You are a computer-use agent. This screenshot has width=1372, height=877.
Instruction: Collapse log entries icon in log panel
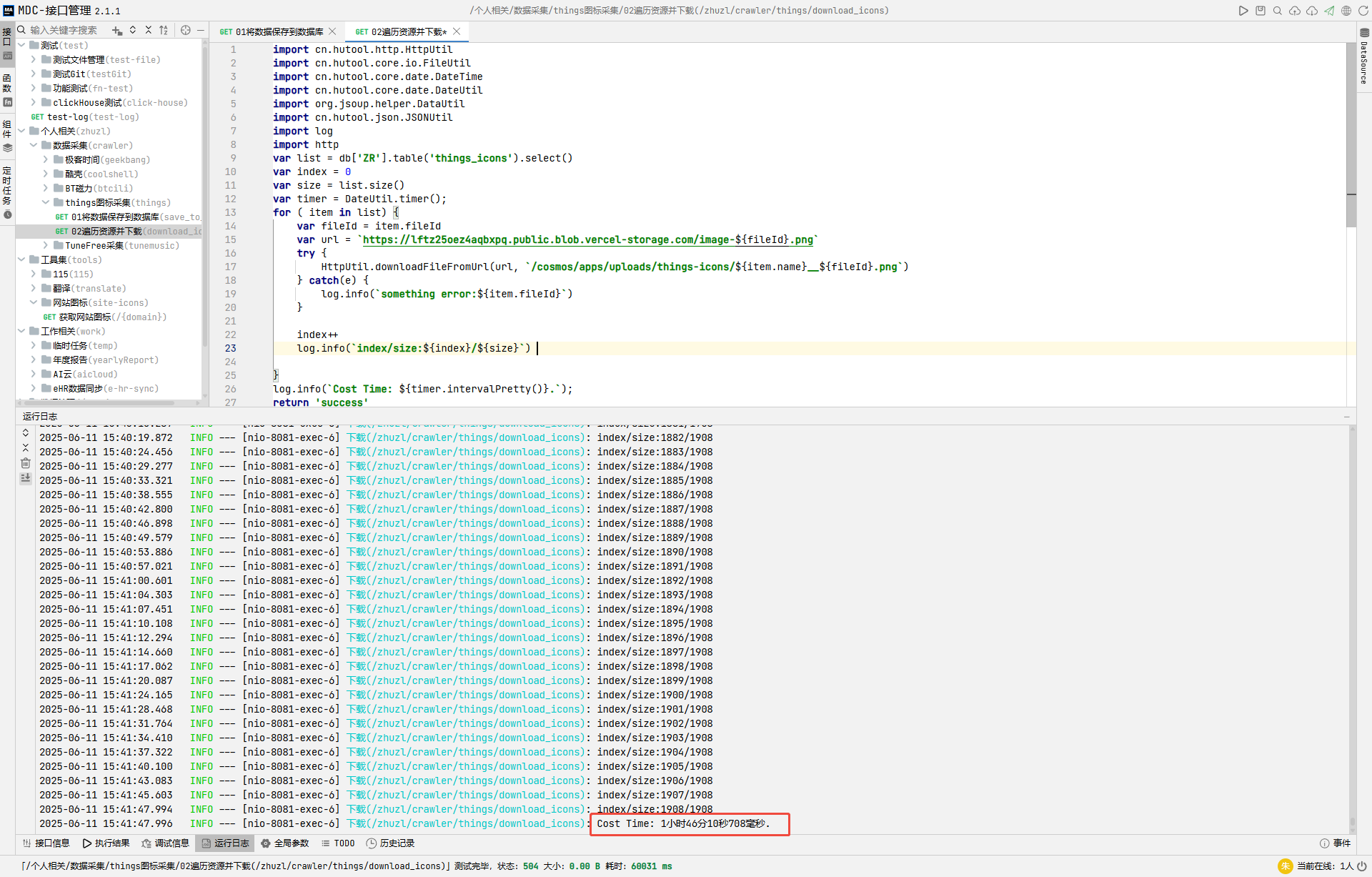click(26, 448)
